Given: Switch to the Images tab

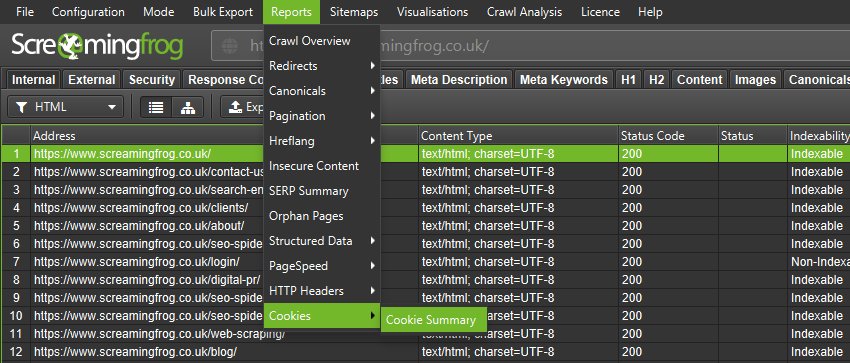Looking at the screenshot, I should click(755, 80).
